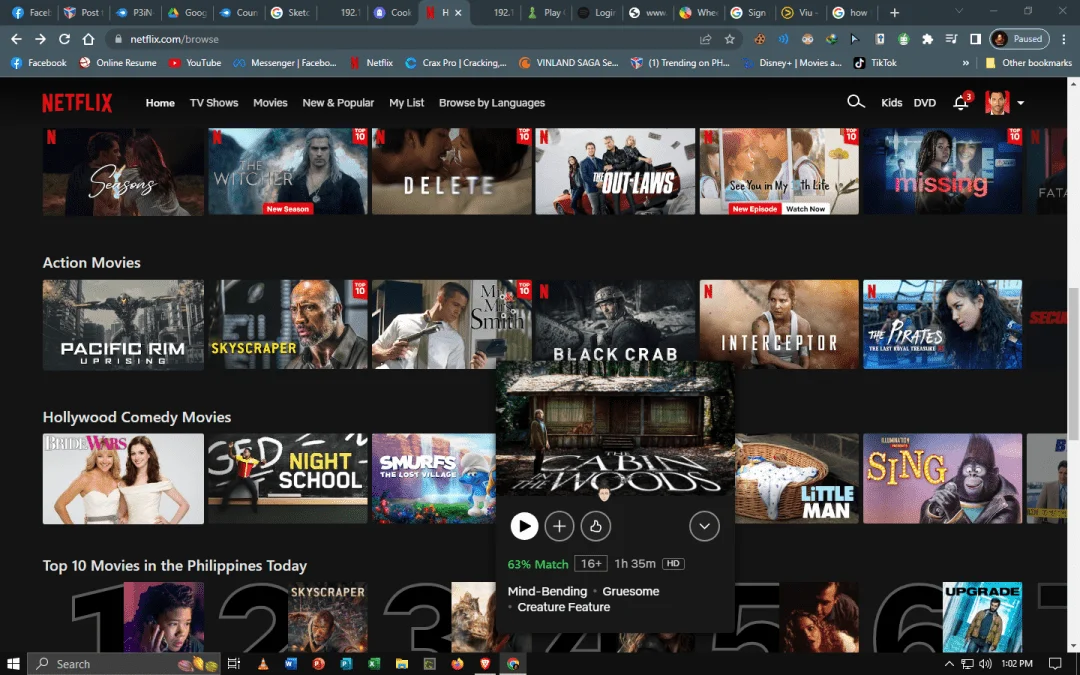Viewport: 1080px width, 675px height.
Task: Open the Skyscraper thumbnail in Action Movies
Action: tap(288, 324)
